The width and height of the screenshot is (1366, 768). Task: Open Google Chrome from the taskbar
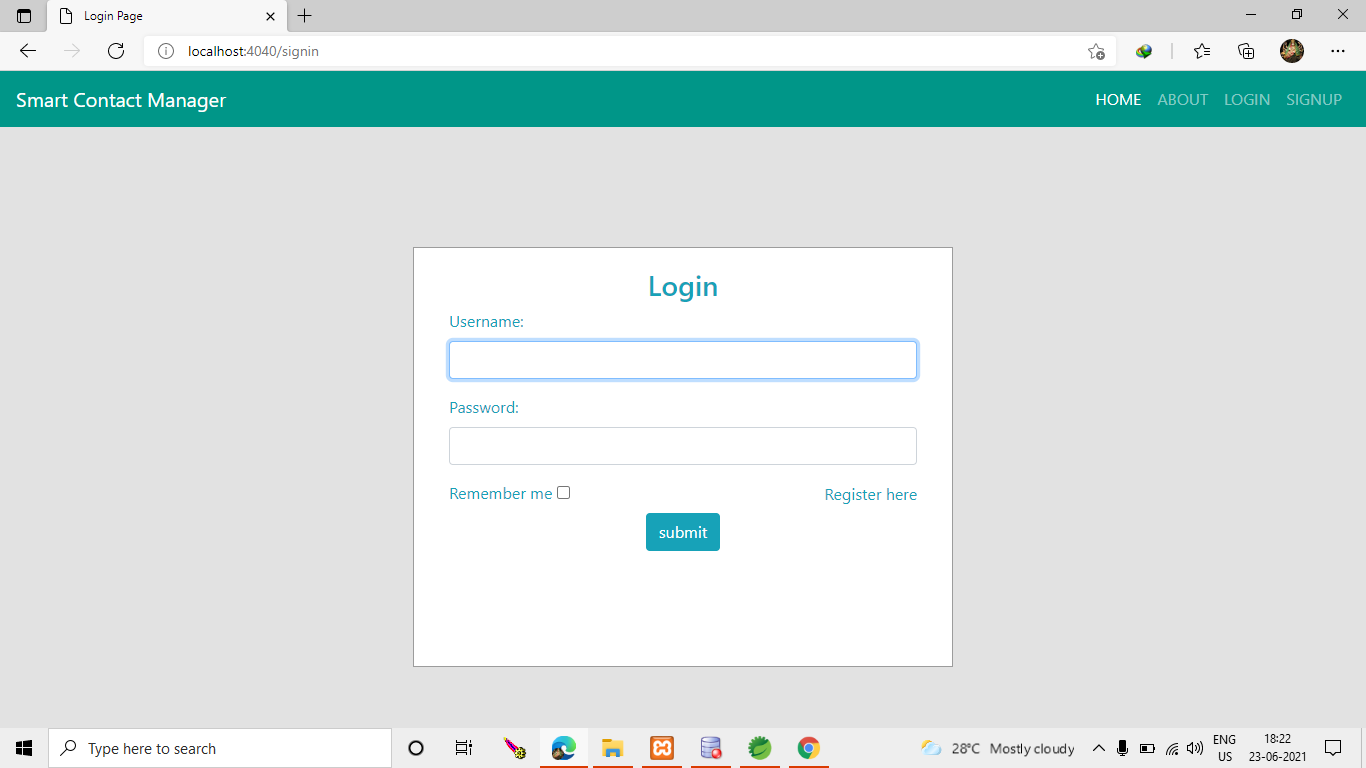808,747
